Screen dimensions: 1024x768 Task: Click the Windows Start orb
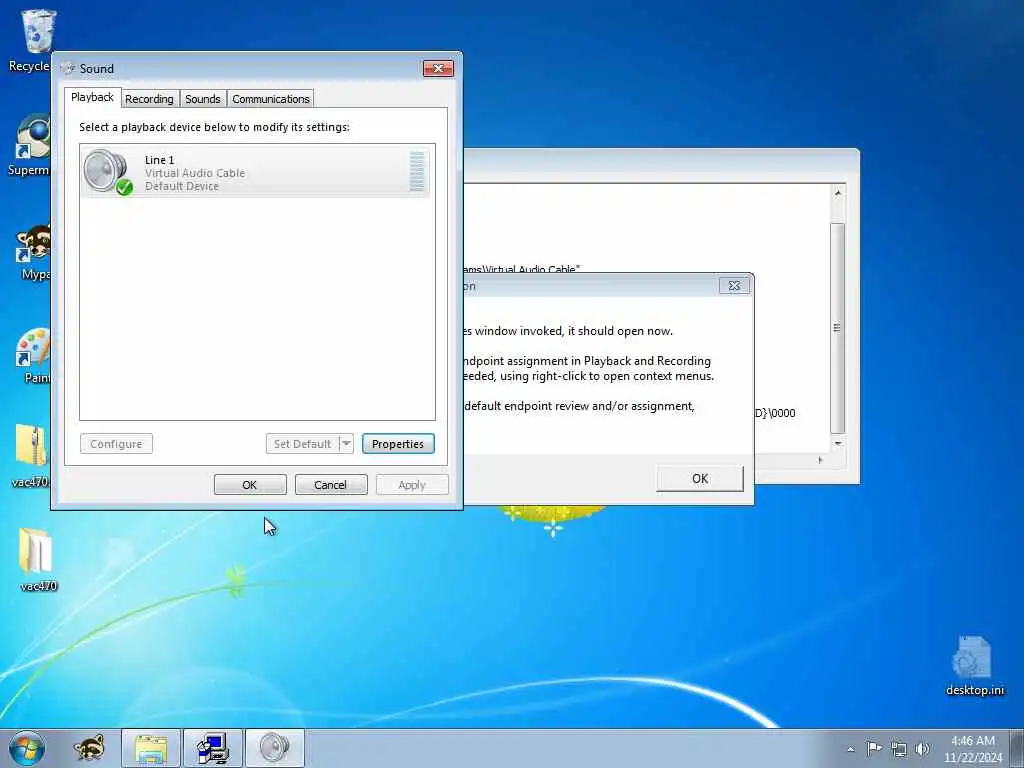(x=27, y=748)
